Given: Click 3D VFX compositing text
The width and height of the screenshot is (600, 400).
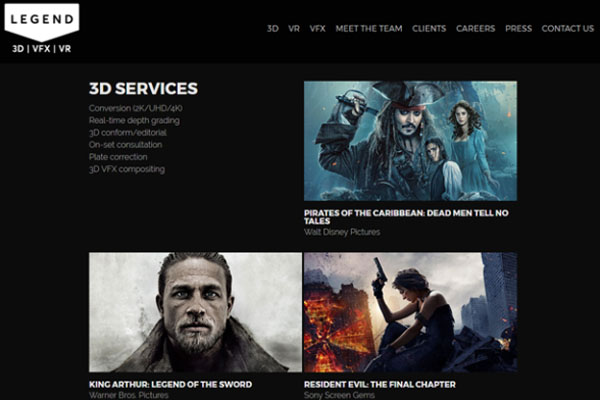Looking at the screenshot, I should coord(127,169).
